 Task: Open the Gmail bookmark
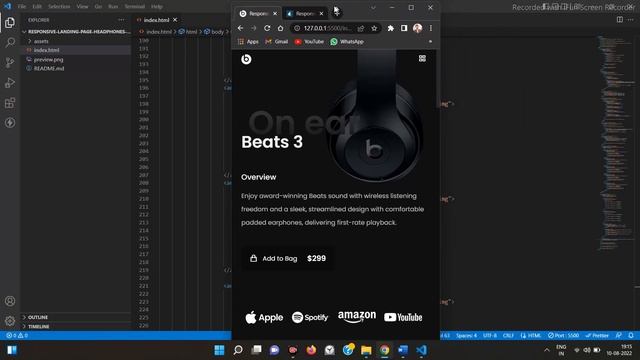click(277, 42)
